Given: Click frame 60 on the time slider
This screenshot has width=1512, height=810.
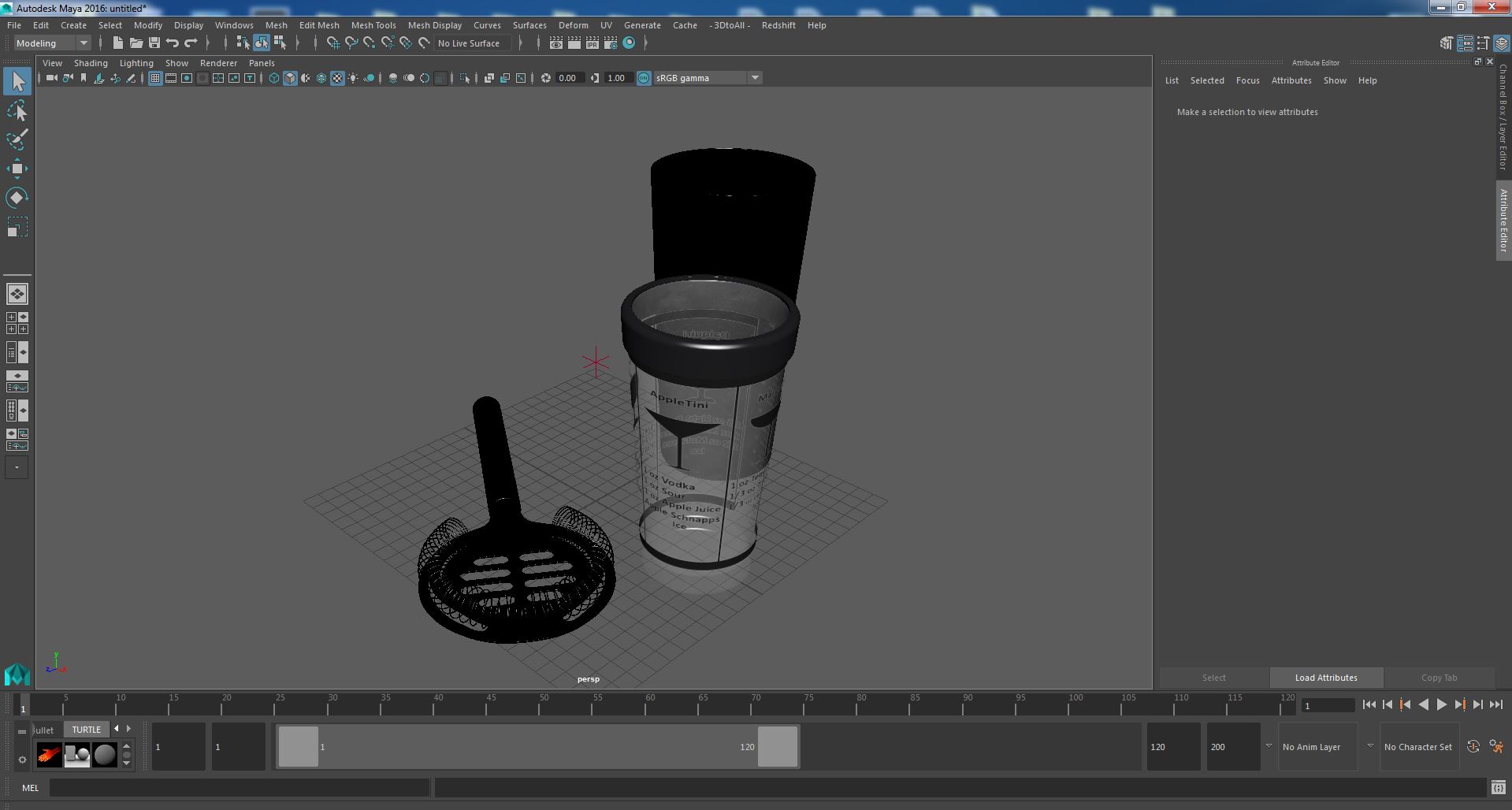Looking at the screenshot, I should tap(650, 704).
